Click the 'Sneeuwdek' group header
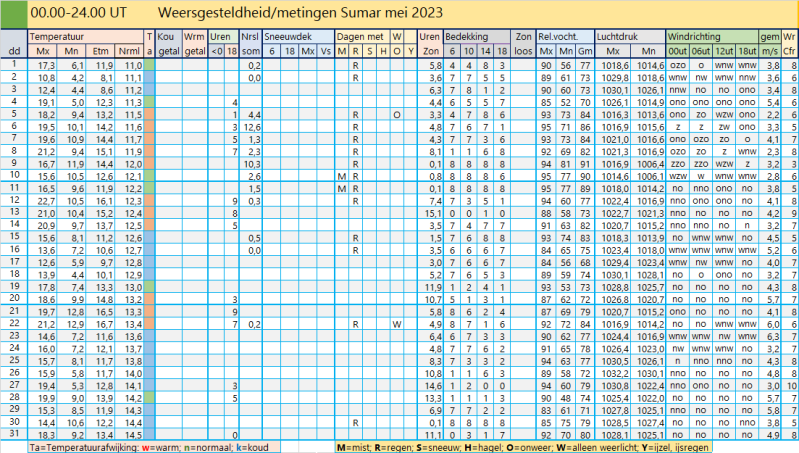Screen dimensions: 799x453 298,37
